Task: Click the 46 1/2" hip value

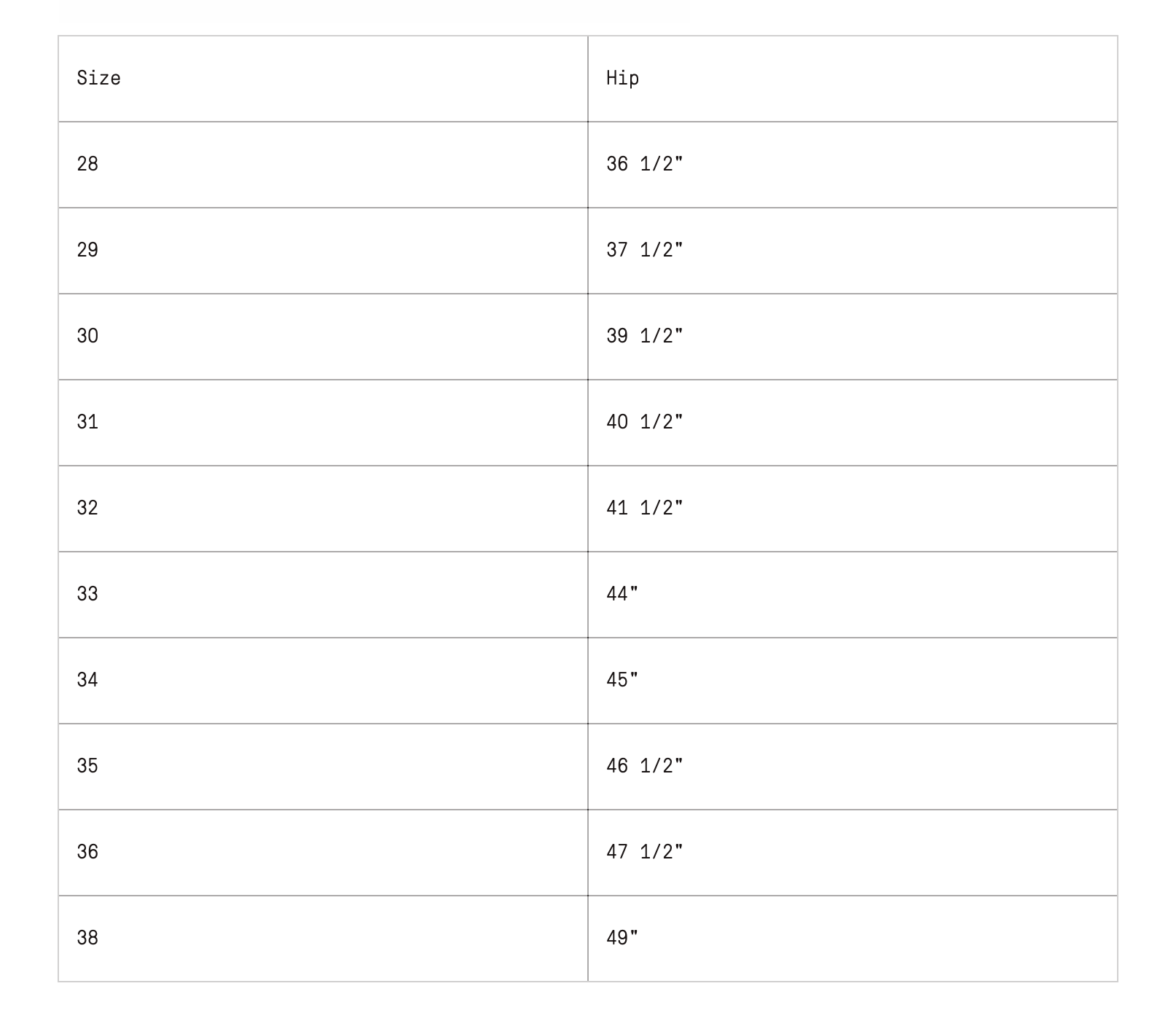Action: pyautogui.click(x=645, y=766)
